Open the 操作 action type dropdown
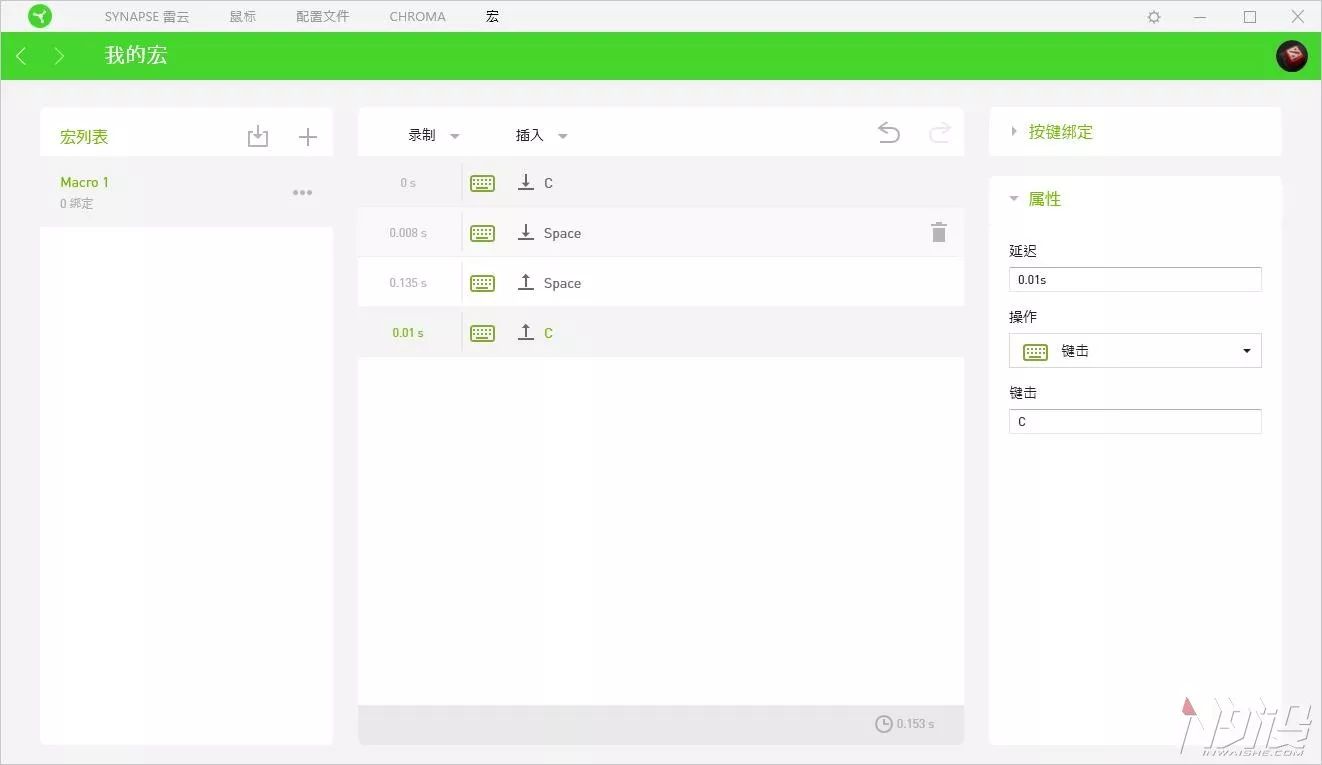 tap(1135, 351)
